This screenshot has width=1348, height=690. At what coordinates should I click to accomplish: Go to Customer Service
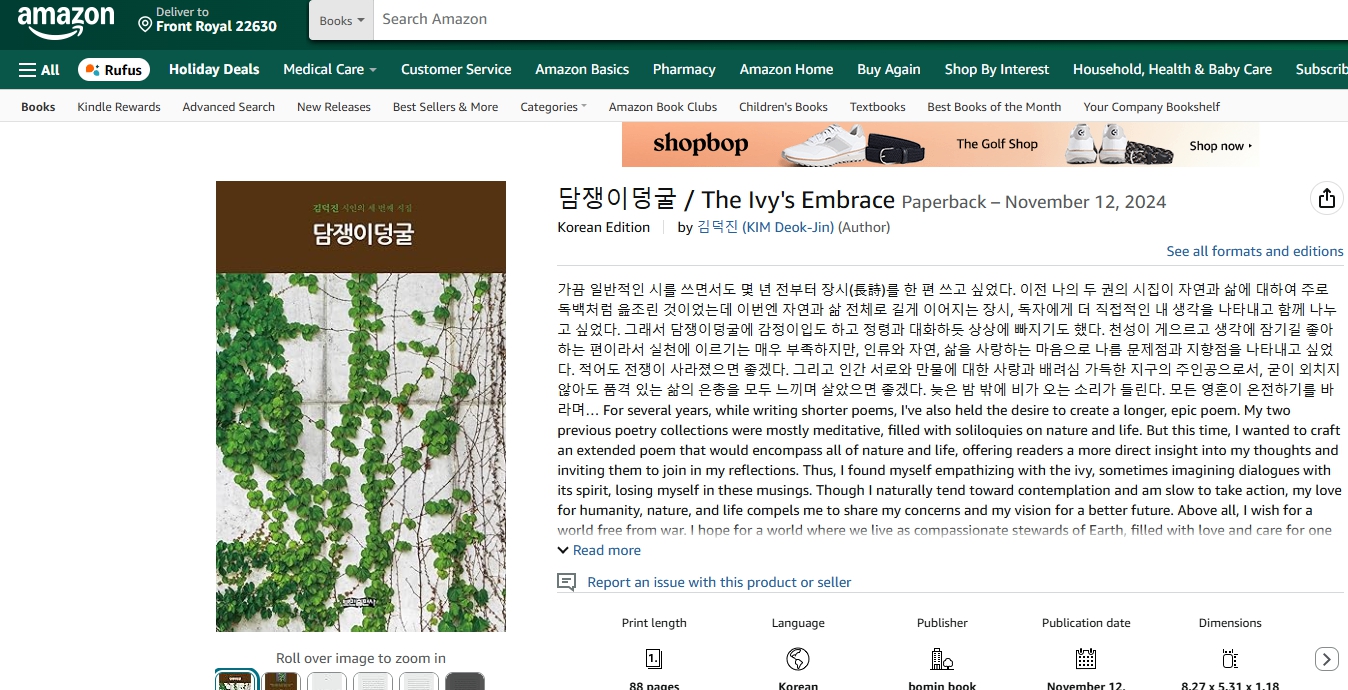(456, 69)
